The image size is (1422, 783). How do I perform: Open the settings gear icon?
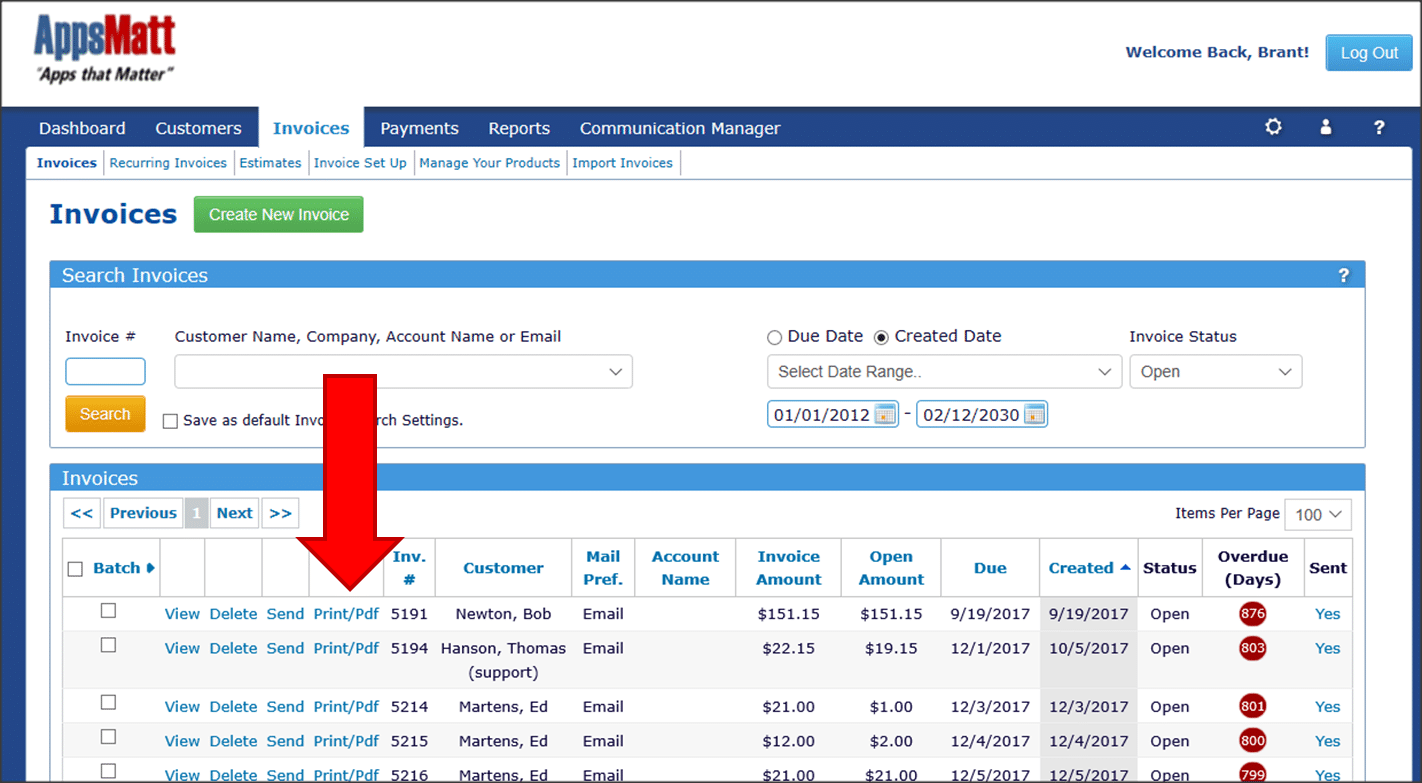point(1273,127)
